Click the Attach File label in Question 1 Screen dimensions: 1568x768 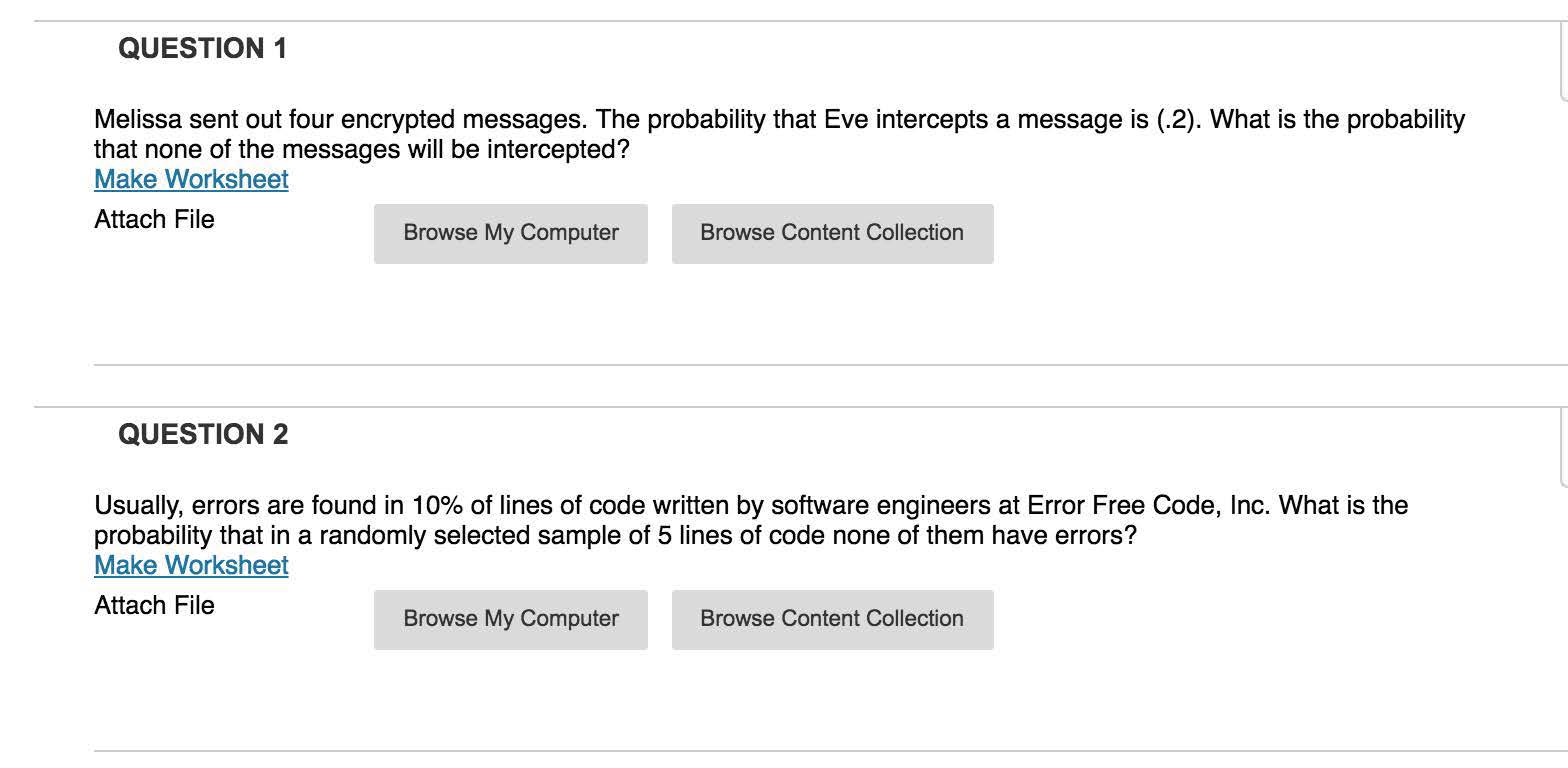[154, 220]
